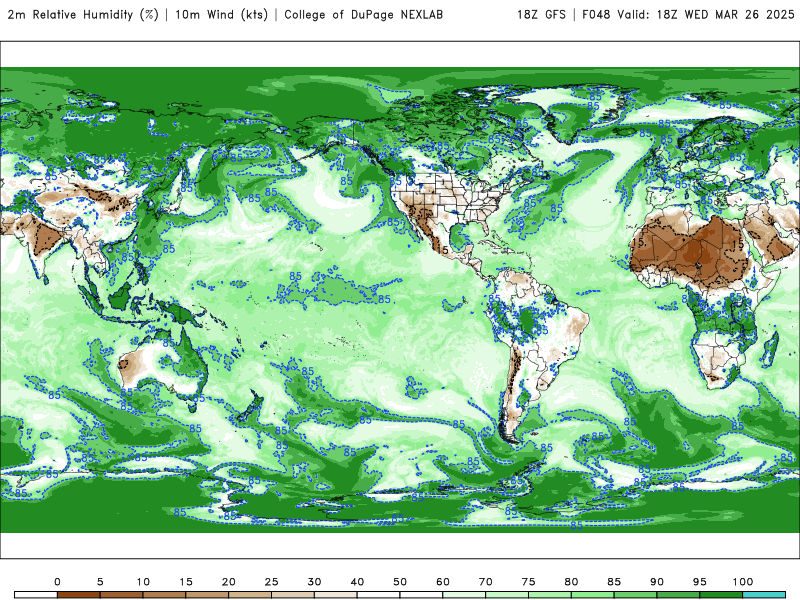Click the '10m Wind (kts)' header label
The image size is (800, 600).
click(221, 15)
